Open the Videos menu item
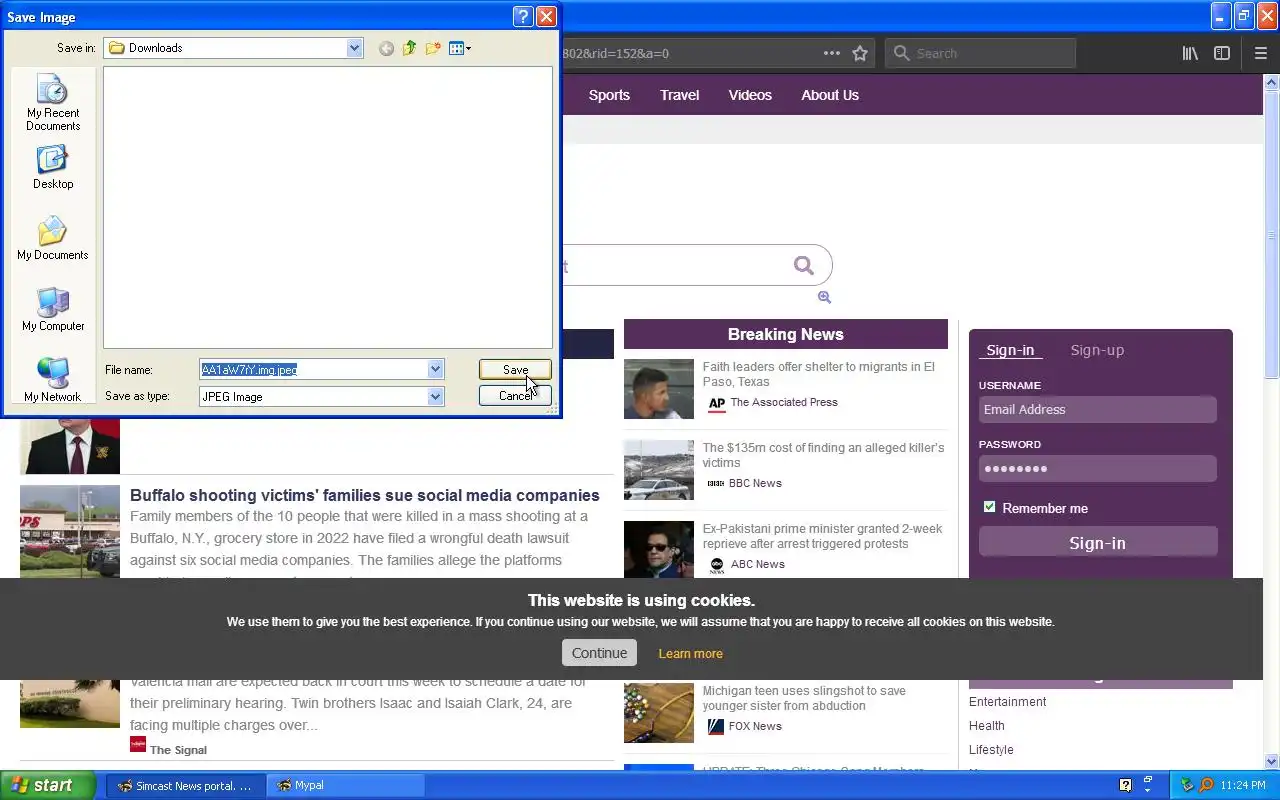Screen dimensions: 1280x800 point(750,95)
